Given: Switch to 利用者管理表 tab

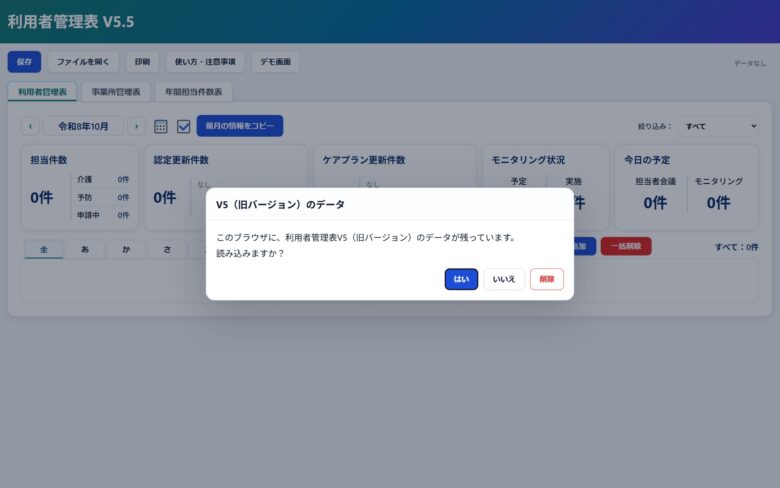Looking at the screenshot, I should click(x=42, y=92).
